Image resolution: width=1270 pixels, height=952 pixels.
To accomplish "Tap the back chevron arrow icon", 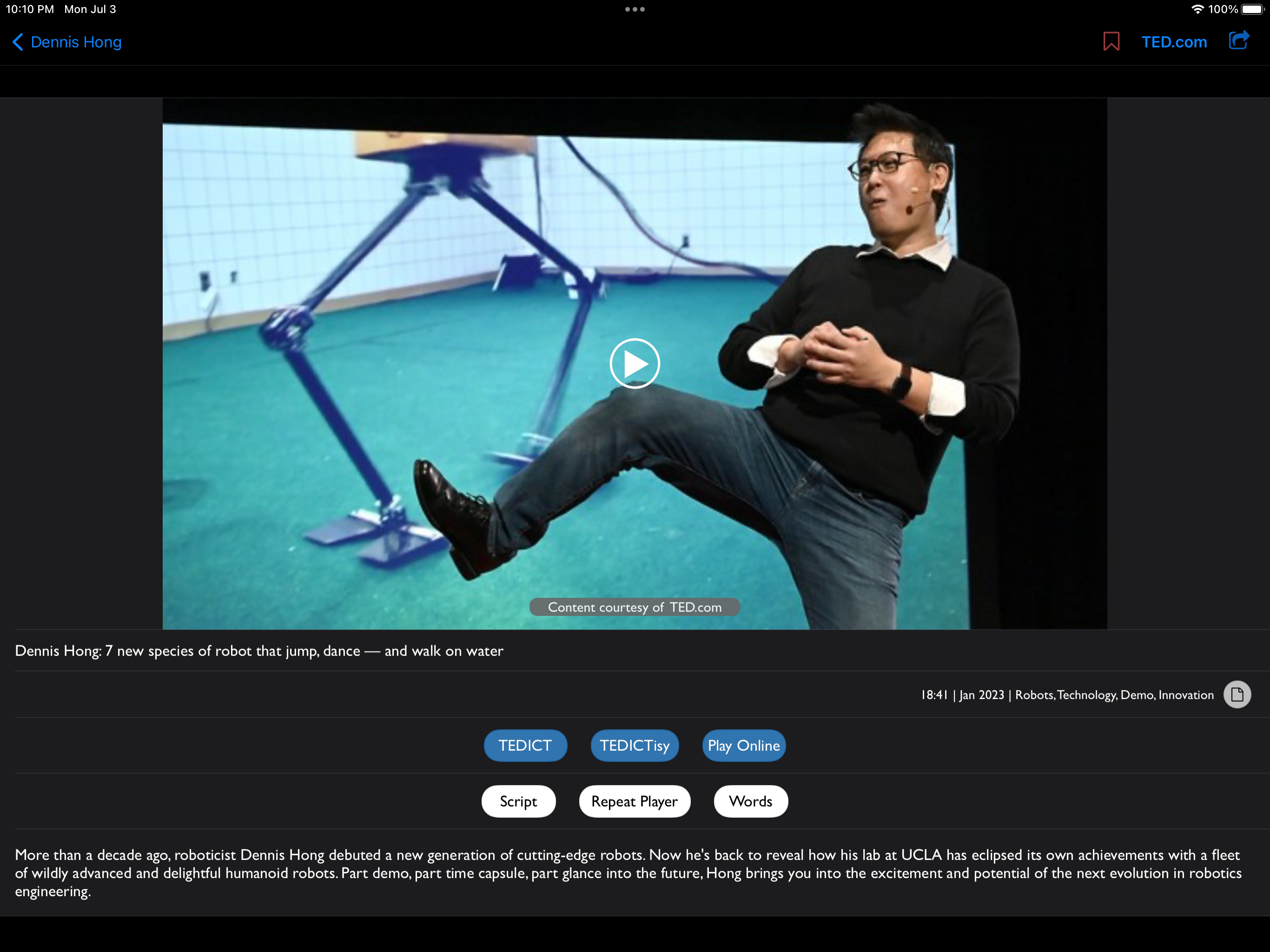I will pos(18,42).
